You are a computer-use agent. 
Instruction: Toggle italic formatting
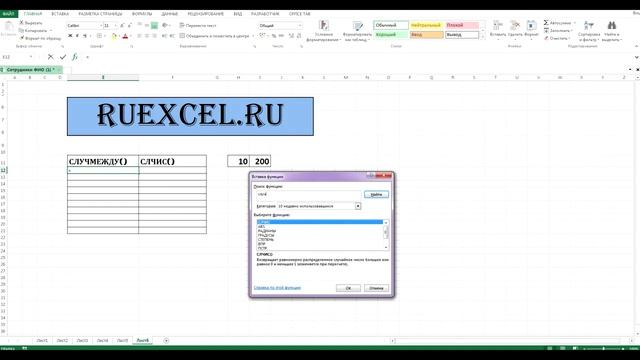click(x=78, y=36)
